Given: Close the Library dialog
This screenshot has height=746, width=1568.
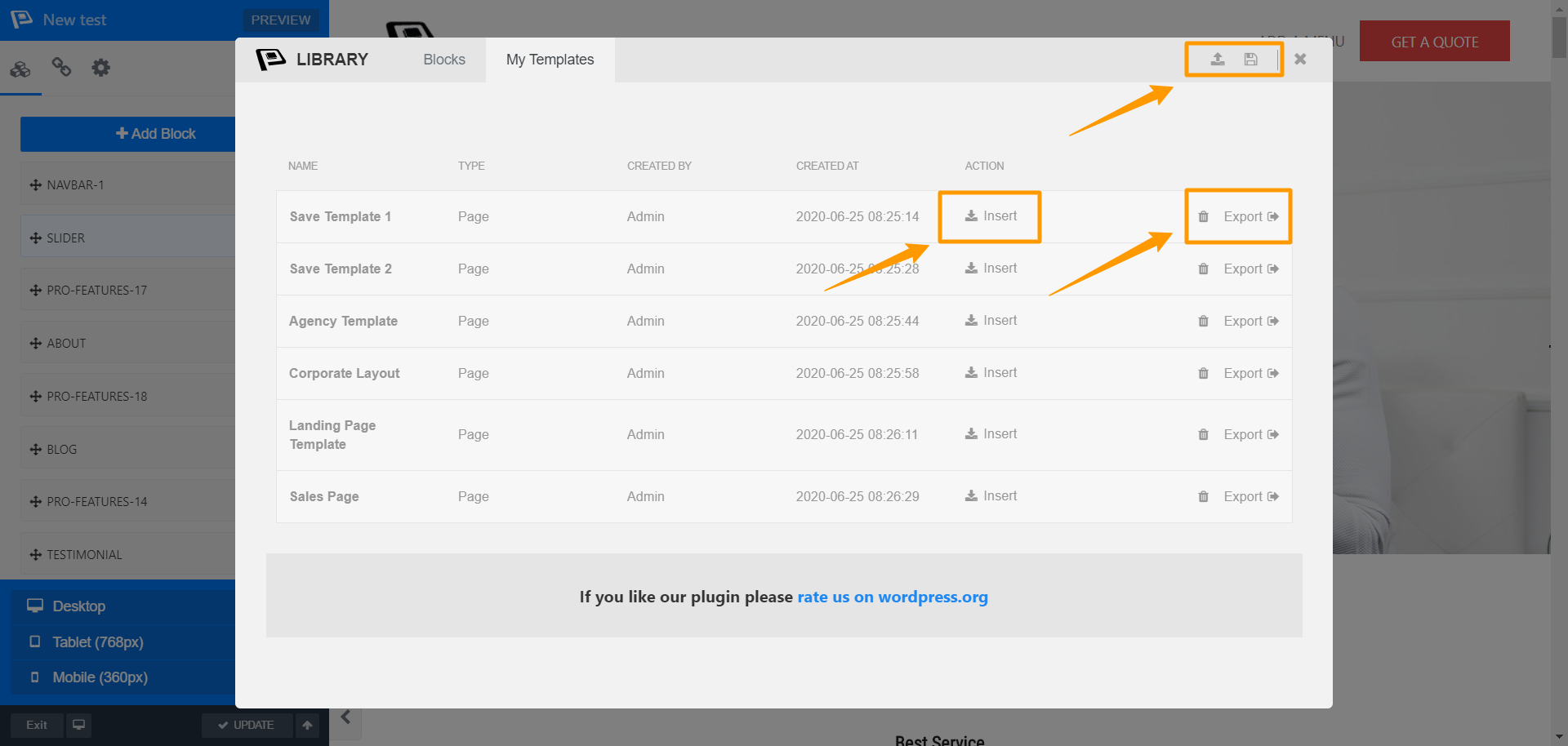Looking at the screenshot, I should (1300, 59).
